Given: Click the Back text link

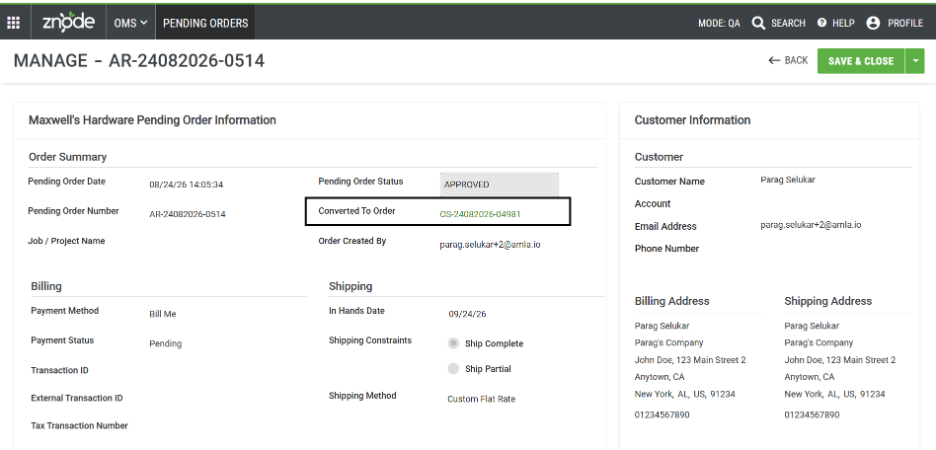Looking at the screenshot, I should tap(796, 60).
